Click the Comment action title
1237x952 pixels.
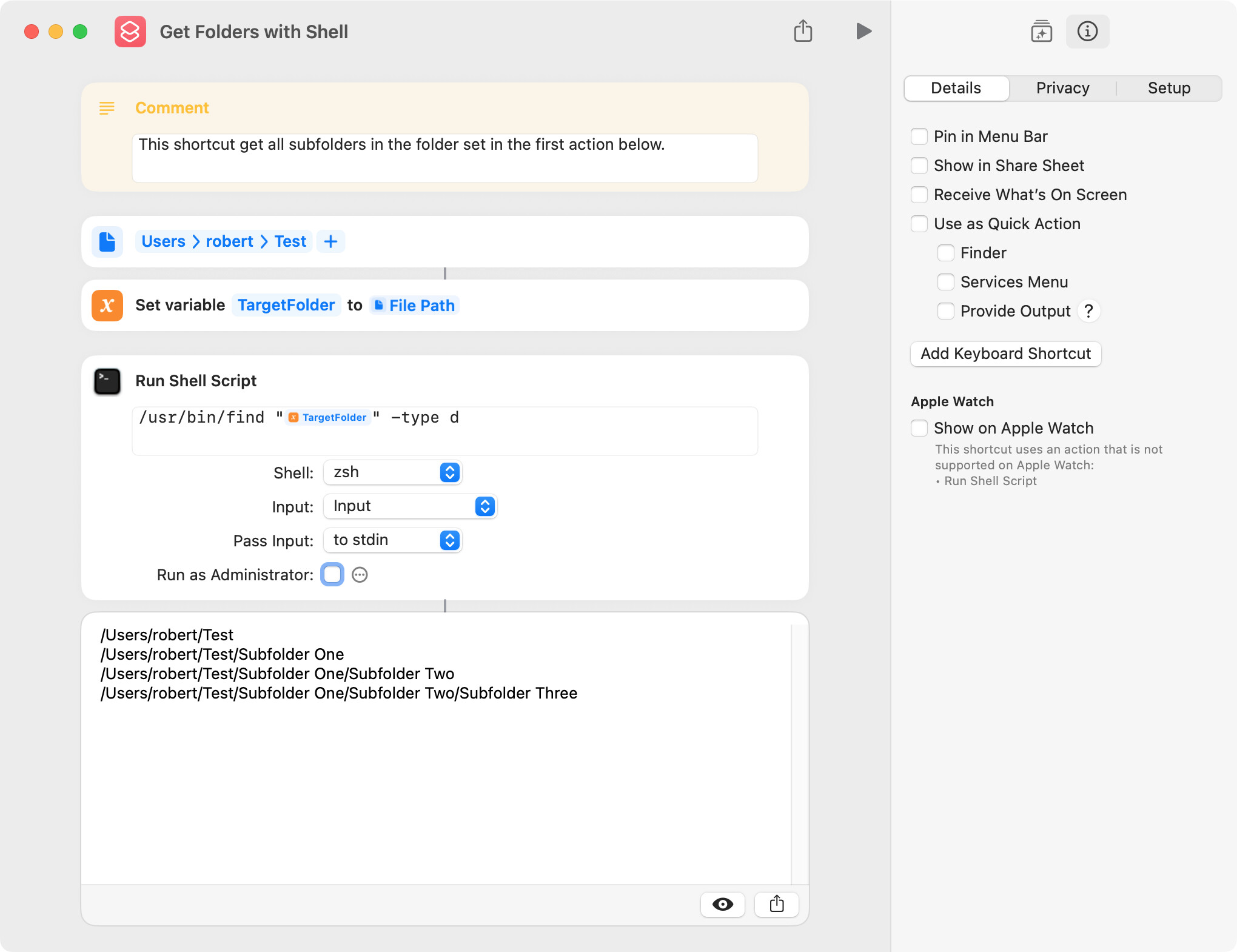pos(172,108)
